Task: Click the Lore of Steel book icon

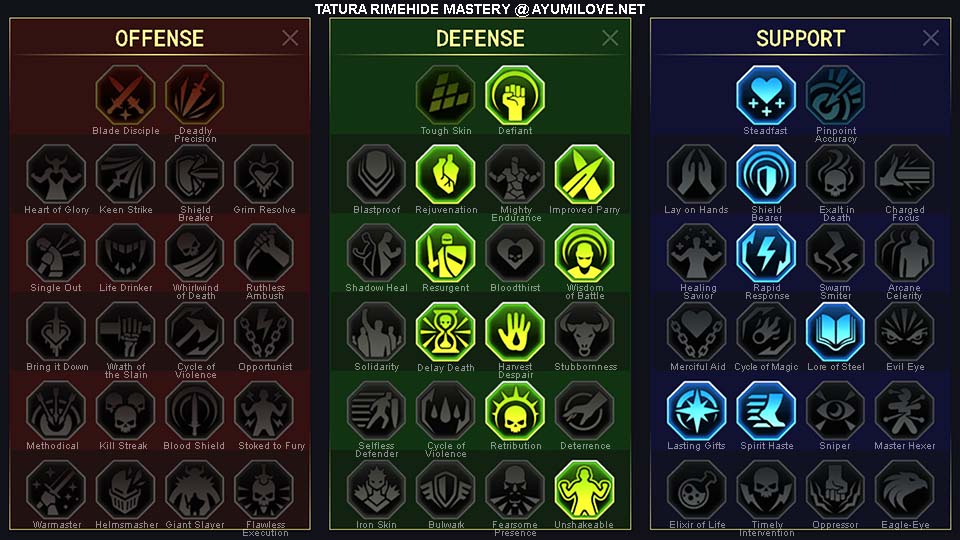Action: (835, 332)
